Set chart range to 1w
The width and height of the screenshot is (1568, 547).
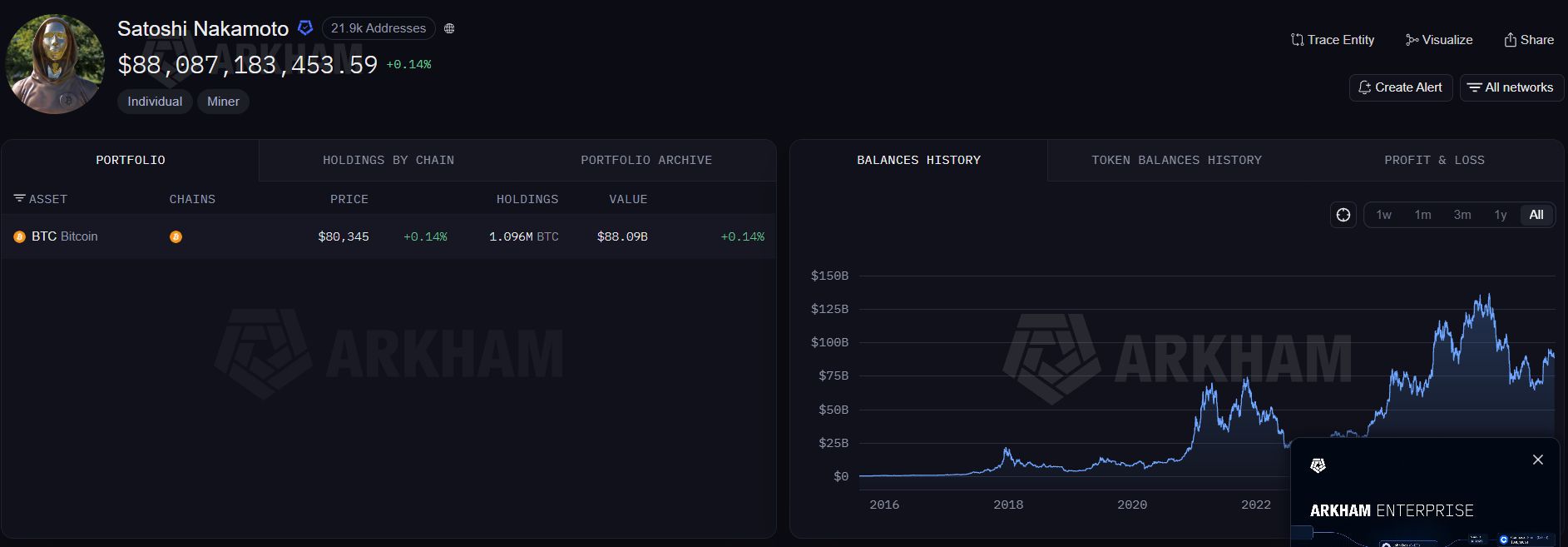click(1384, 215)
